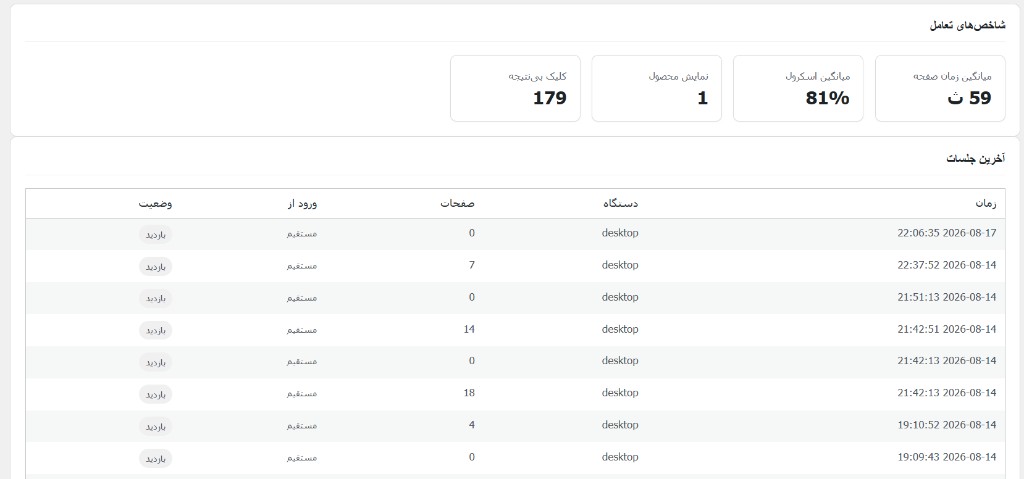Click the زمان column header

986,203
